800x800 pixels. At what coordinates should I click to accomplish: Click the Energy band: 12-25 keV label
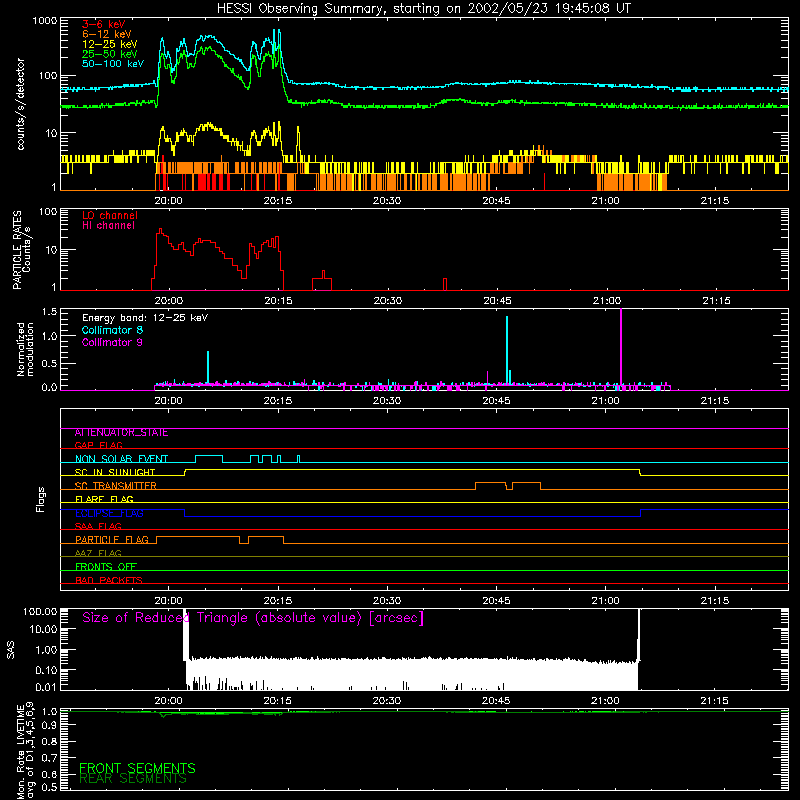point(145,318)
